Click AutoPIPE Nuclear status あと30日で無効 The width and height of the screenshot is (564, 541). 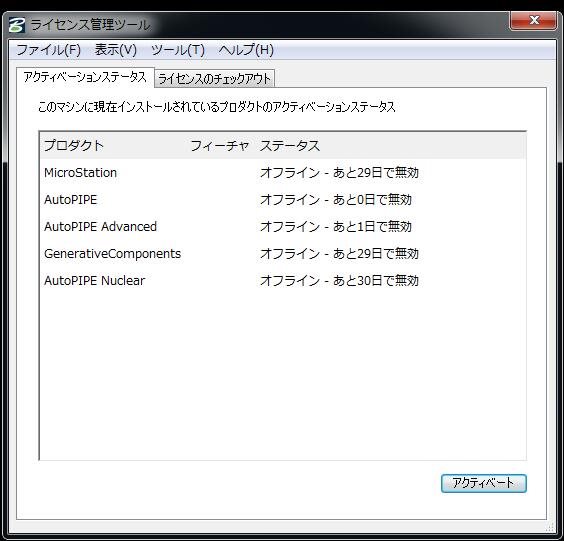pos(376,281)
